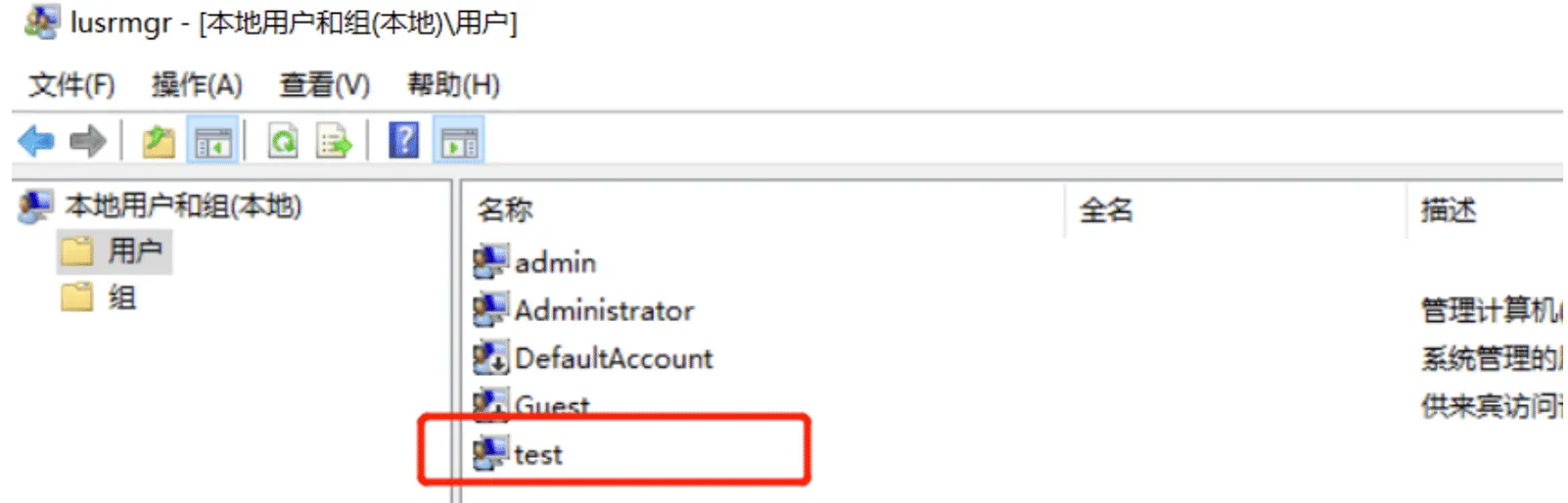Open the 操作(A) menu

click(x=197, y=85)
